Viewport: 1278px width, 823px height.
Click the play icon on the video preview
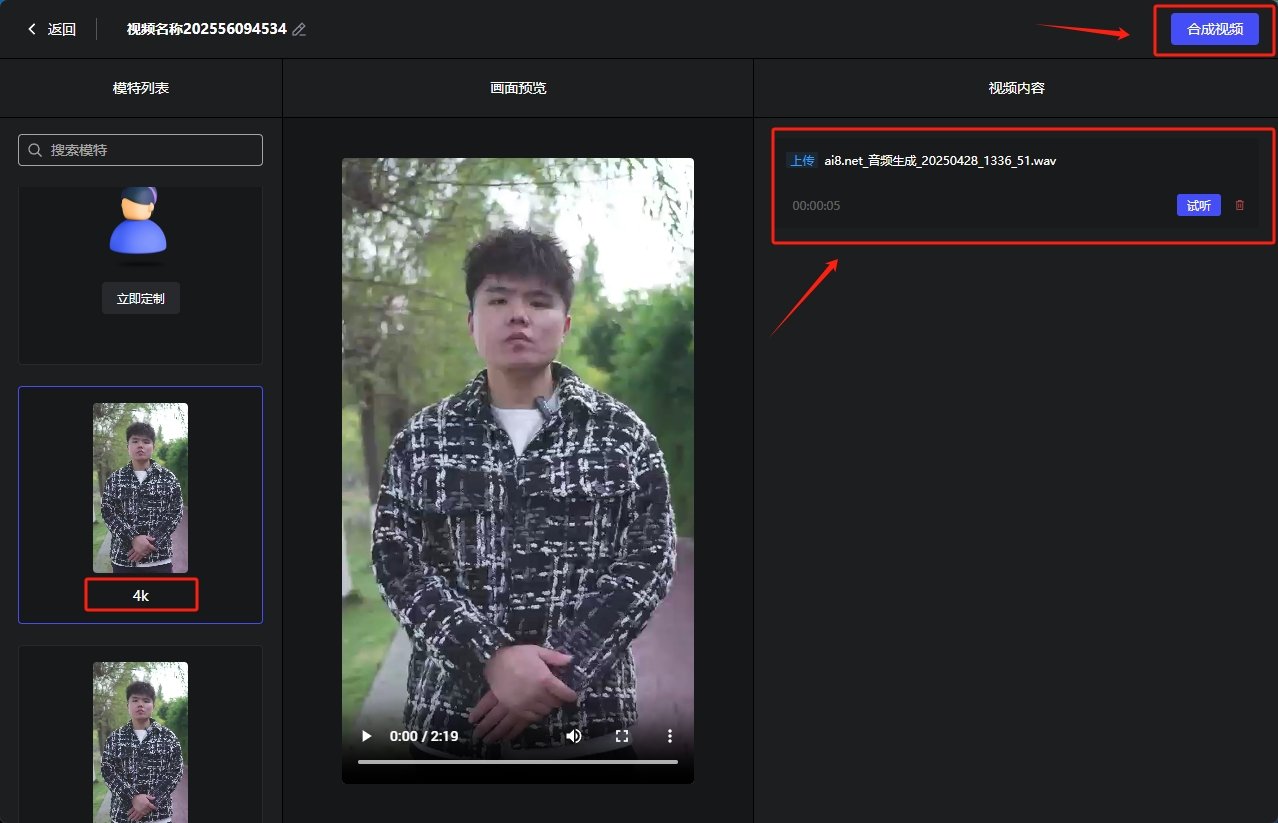[x=365, y=735]
